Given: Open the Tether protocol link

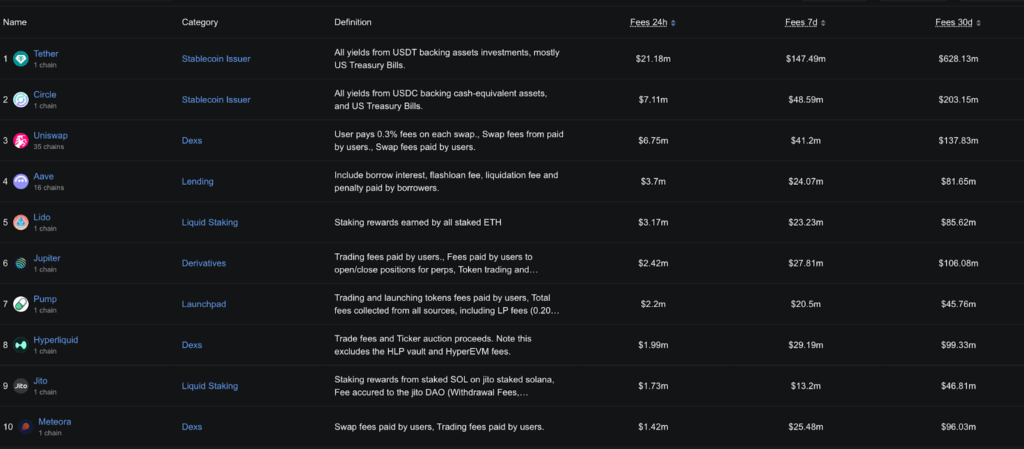Looking at the screenshot, I should (46, 54).
